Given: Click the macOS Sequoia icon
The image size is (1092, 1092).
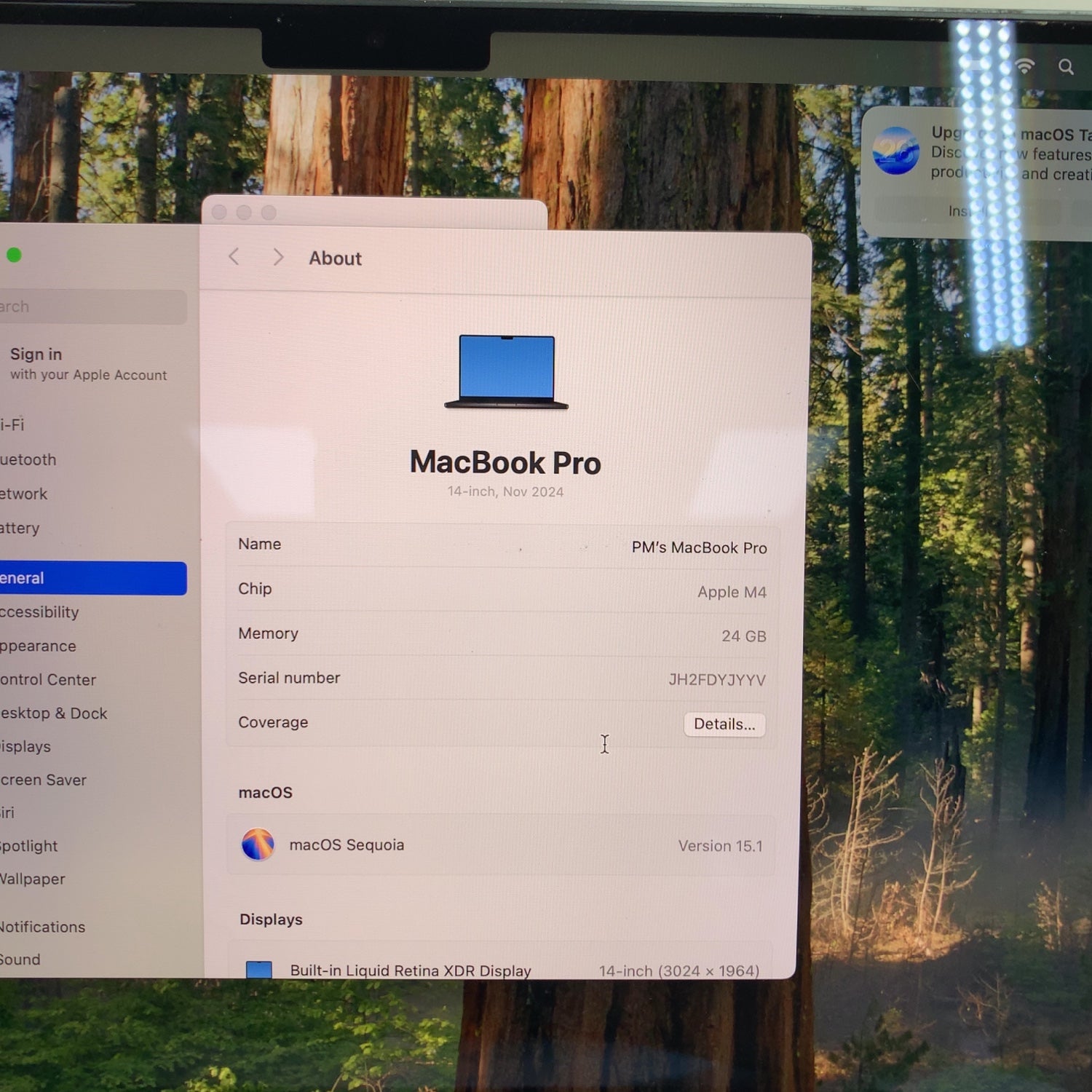Looking at the screenshot, I should pos(258,844).
